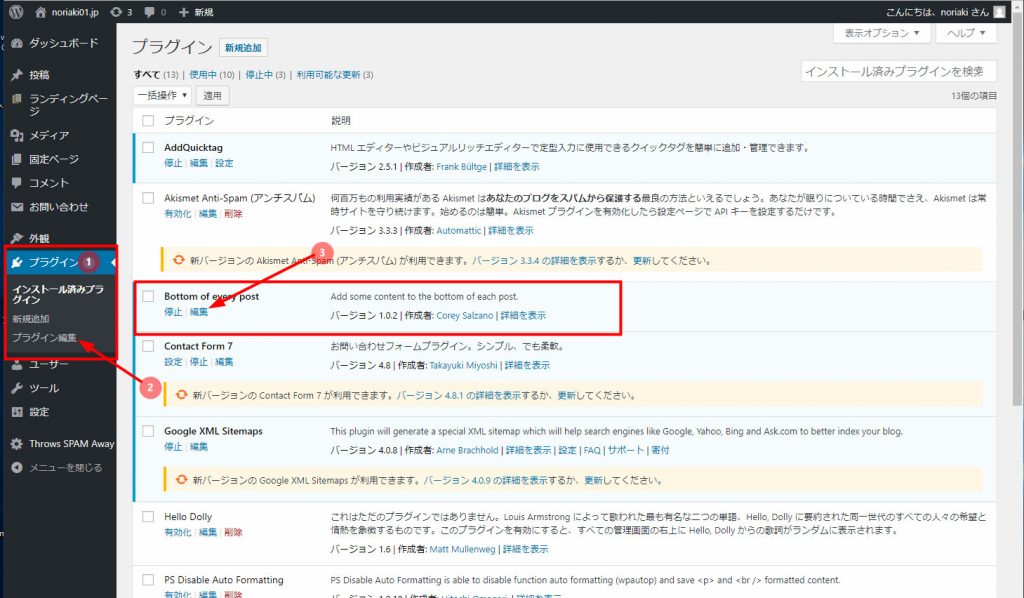The width and height of the screenshot is (1024, 598).
Task: Open Frank Bültge author link
Action: [462, 166]
